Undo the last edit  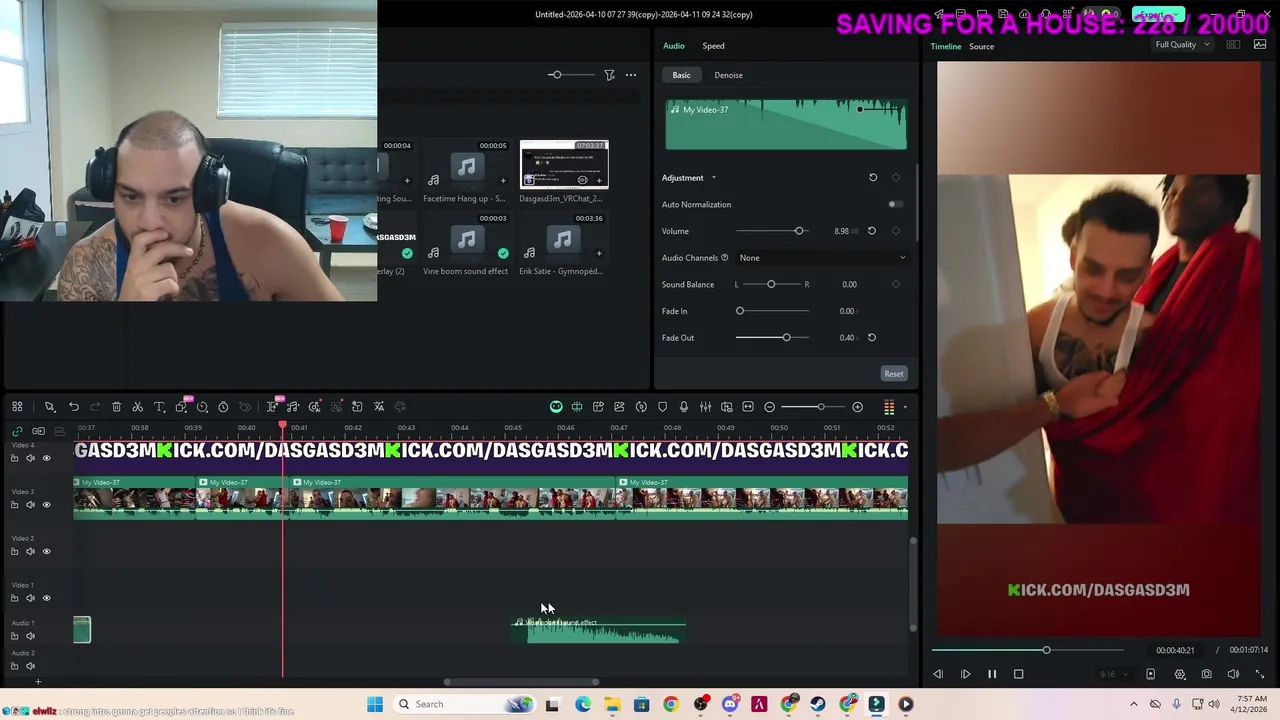74,407
